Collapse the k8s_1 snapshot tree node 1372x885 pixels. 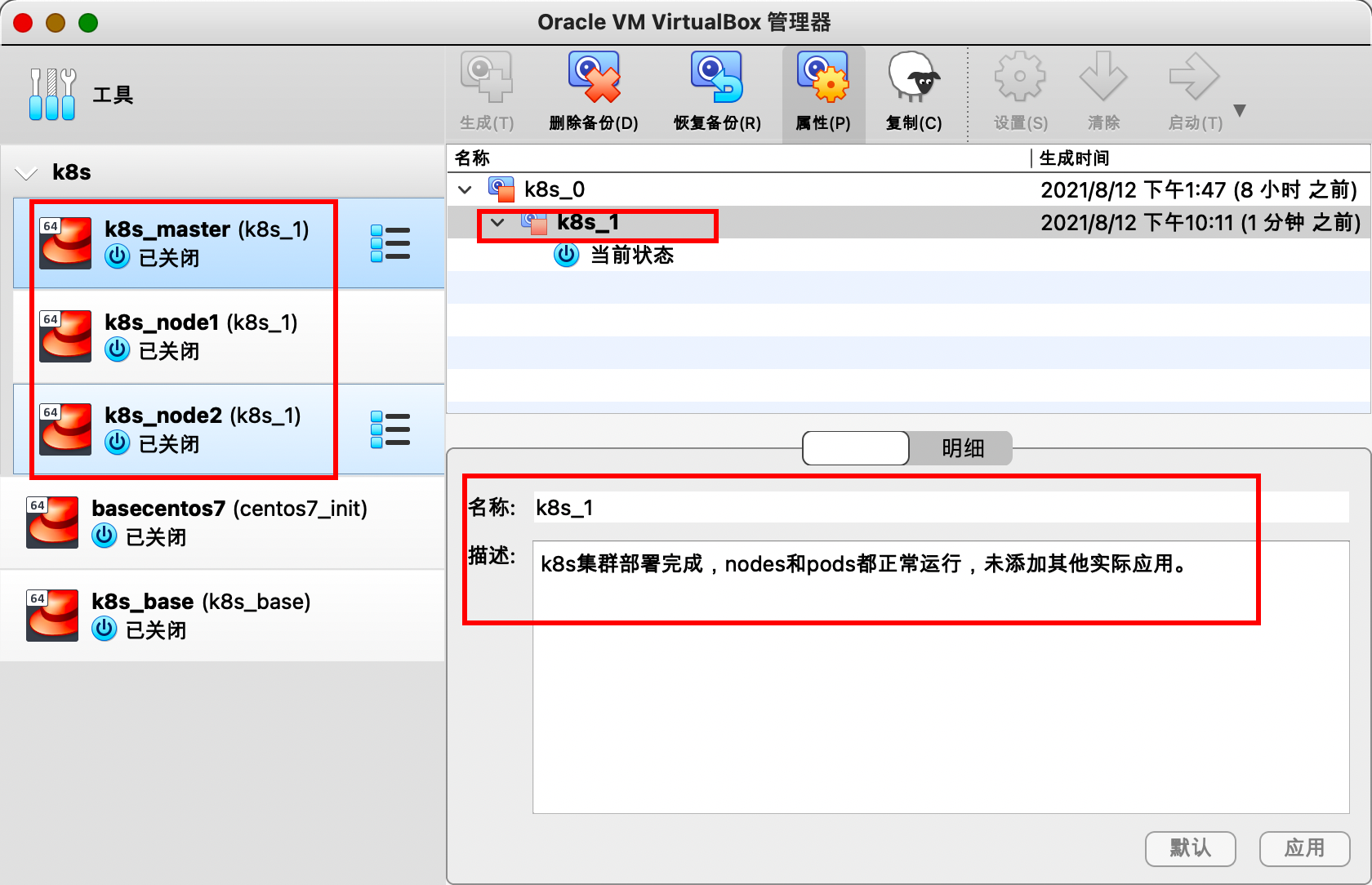497,222
